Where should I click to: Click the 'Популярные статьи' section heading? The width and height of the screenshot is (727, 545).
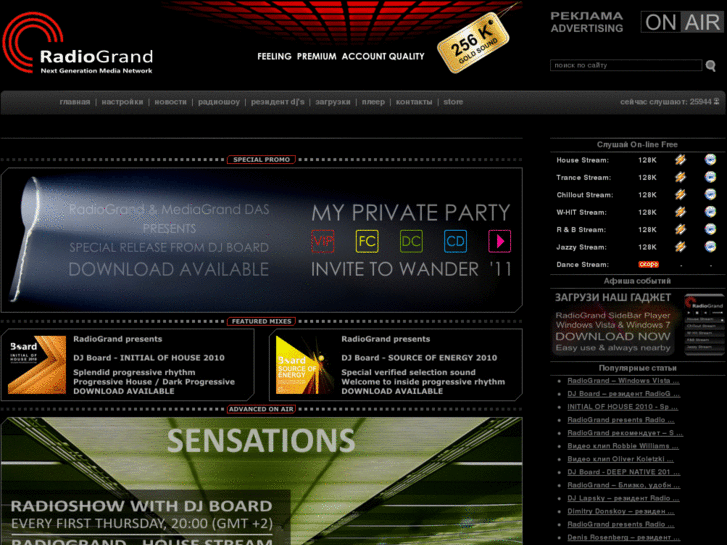click(637, 368)
